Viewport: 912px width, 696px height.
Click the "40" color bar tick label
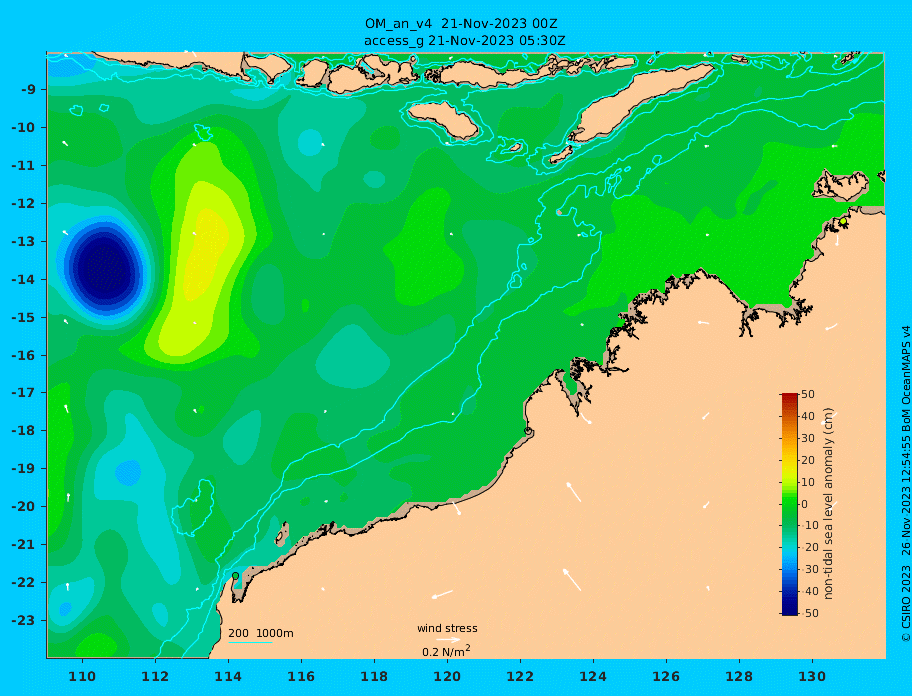click(808, 416)
